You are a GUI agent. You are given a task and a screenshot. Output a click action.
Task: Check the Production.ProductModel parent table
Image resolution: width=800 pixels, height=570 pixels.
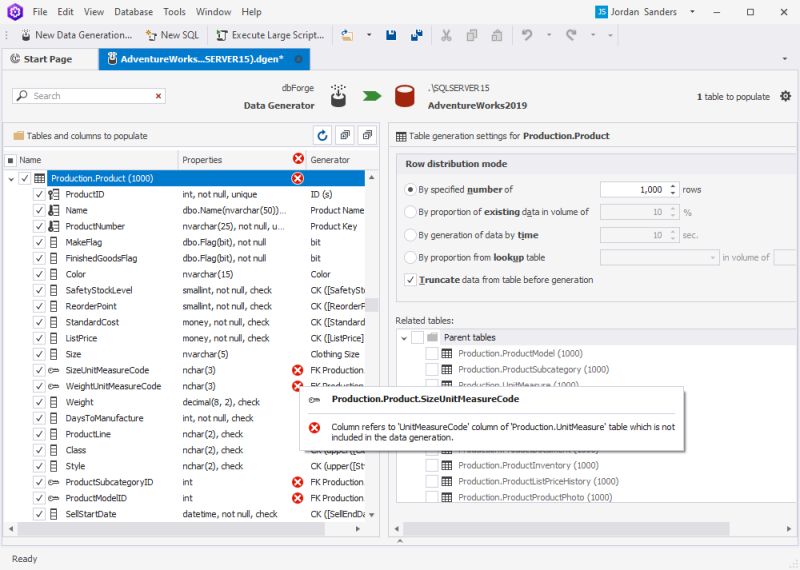click(432, 353)
